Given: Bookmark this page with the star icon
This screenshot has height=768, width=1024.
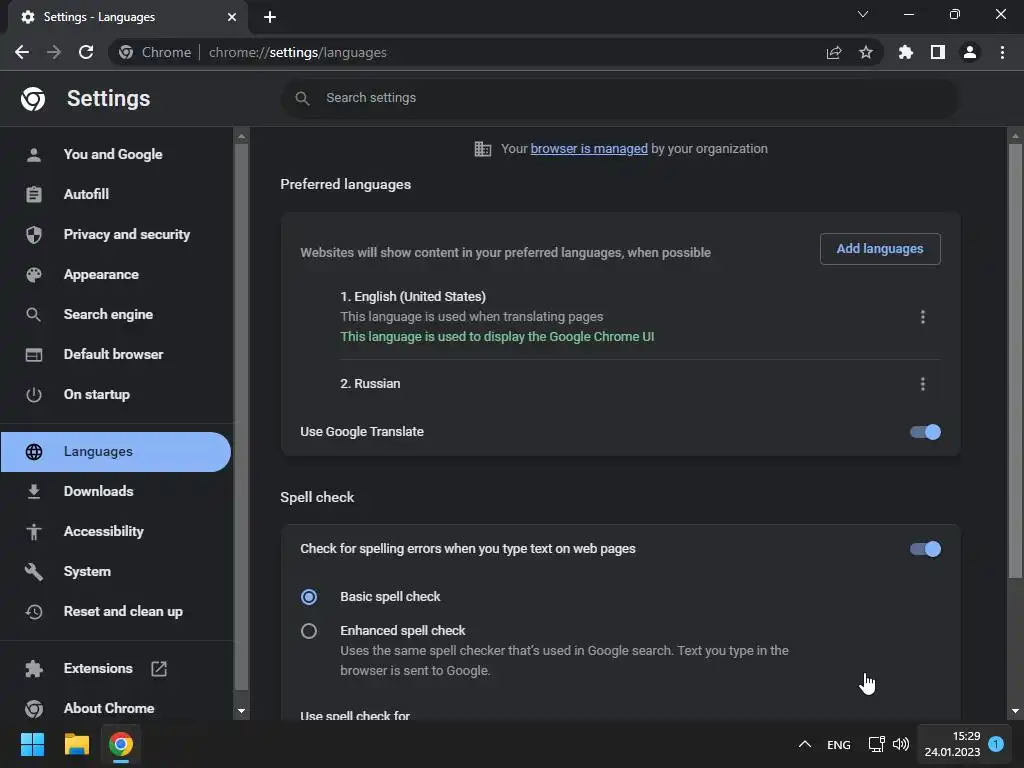Looking at the screenshot, I should [x=866, y=52].
